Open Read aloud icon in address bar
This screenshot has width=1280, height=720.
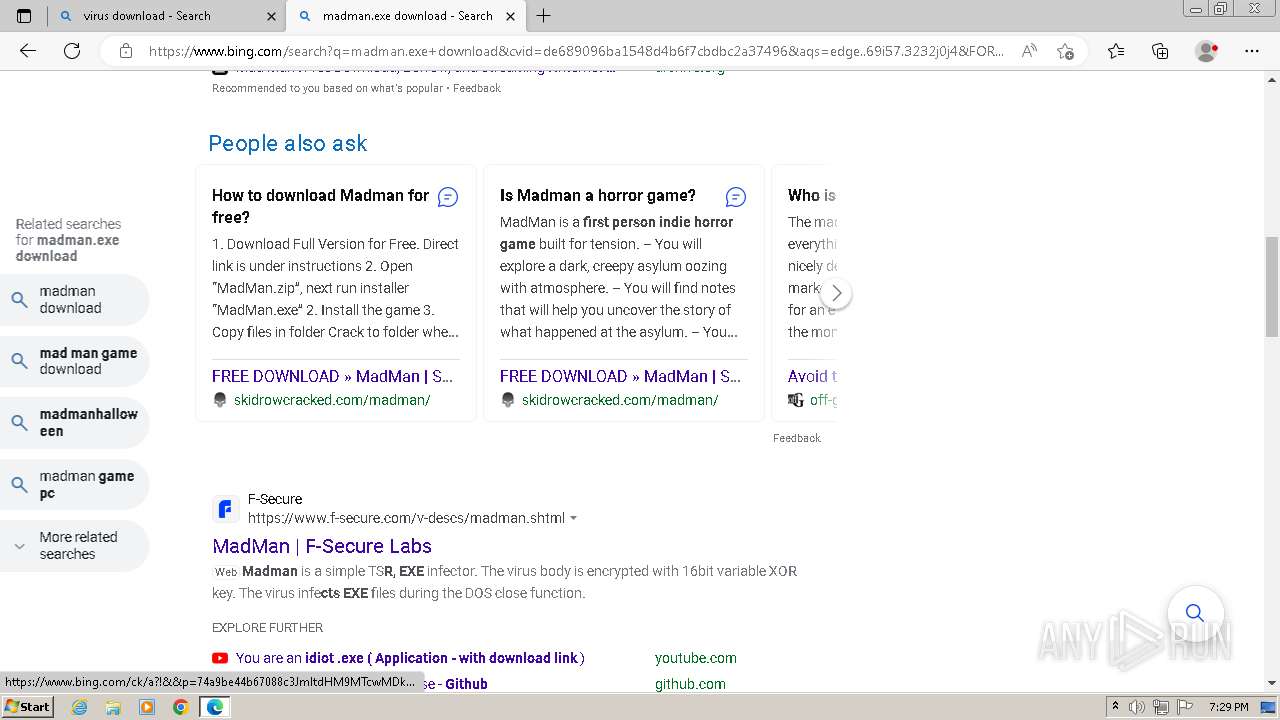[x=1029, y=51]
